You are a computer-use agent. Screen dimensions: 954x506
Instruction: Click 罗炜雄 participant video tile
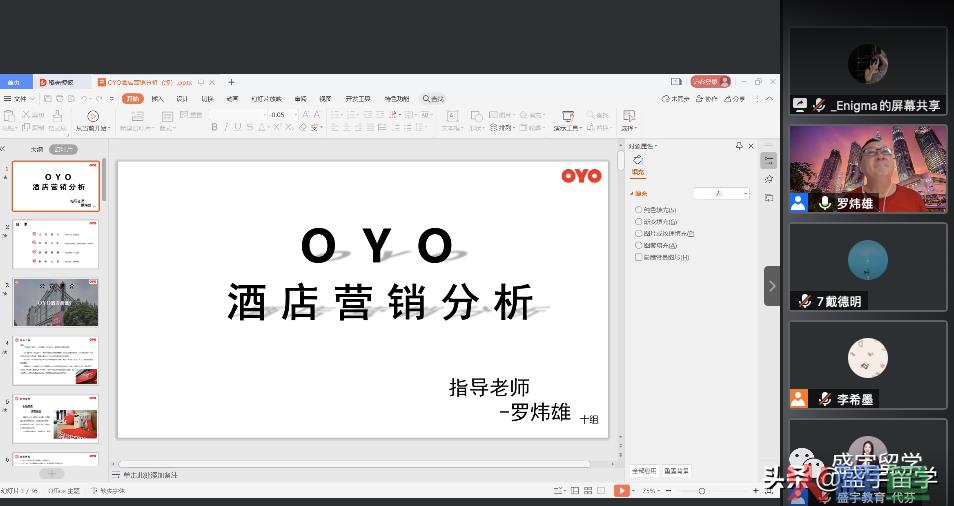(868, 168)
